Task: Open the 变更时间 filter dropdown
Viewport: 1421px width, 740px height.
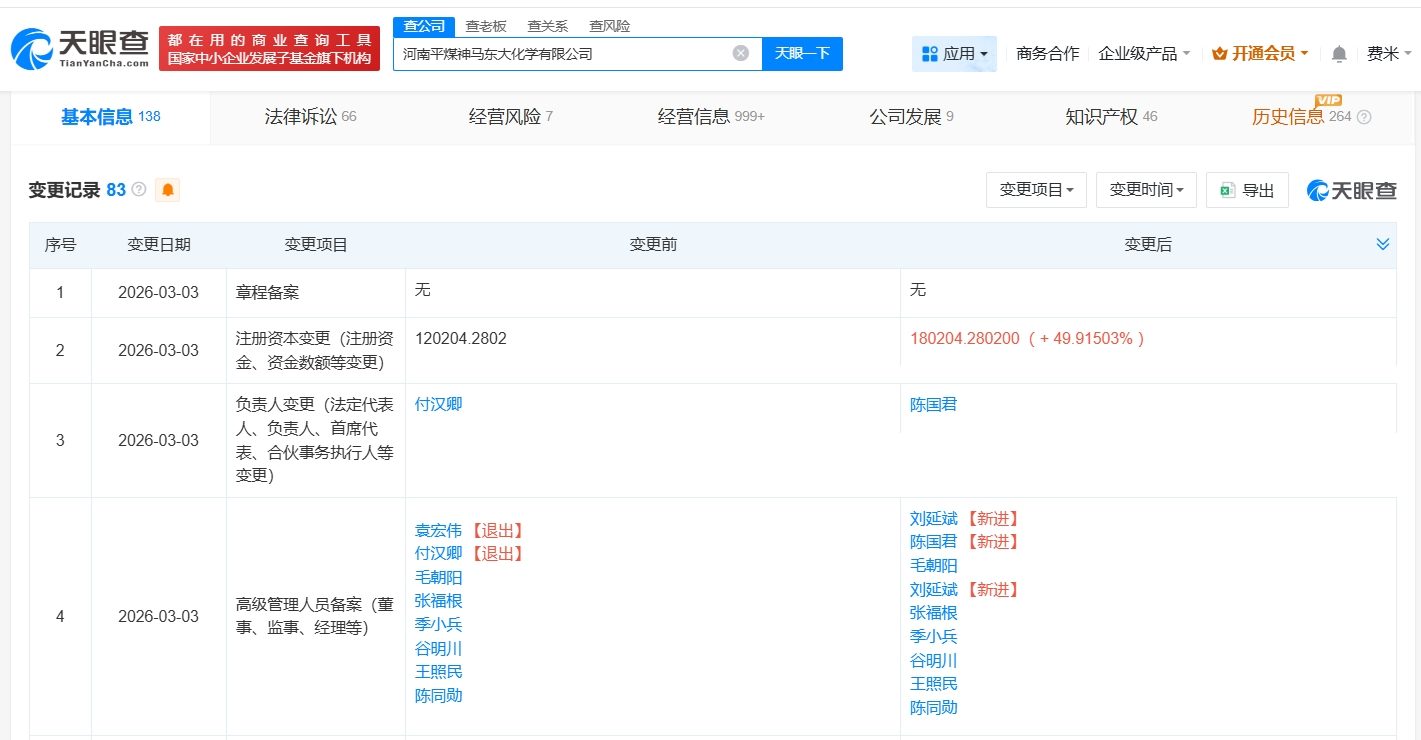Action: [1146, 190]
